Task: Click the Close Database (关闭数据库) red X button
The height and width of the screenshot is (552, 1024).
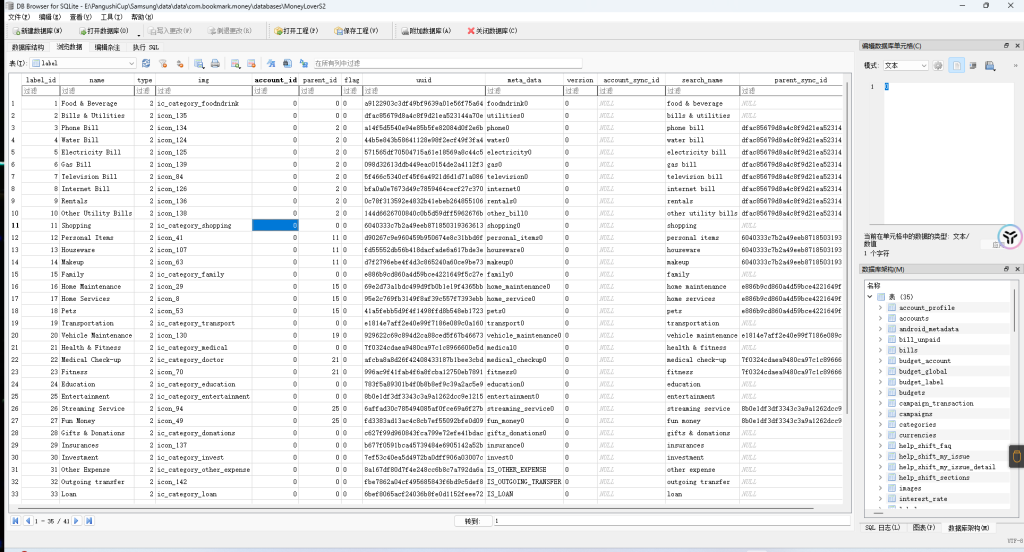Action: [492, 31]
